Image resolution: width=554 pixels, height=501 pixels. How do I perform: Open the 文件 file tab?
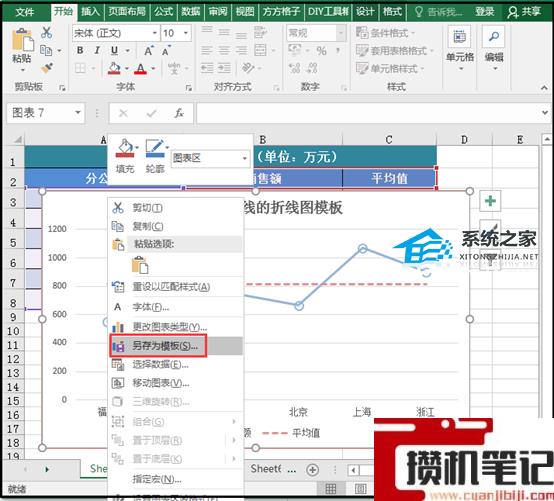25,12
